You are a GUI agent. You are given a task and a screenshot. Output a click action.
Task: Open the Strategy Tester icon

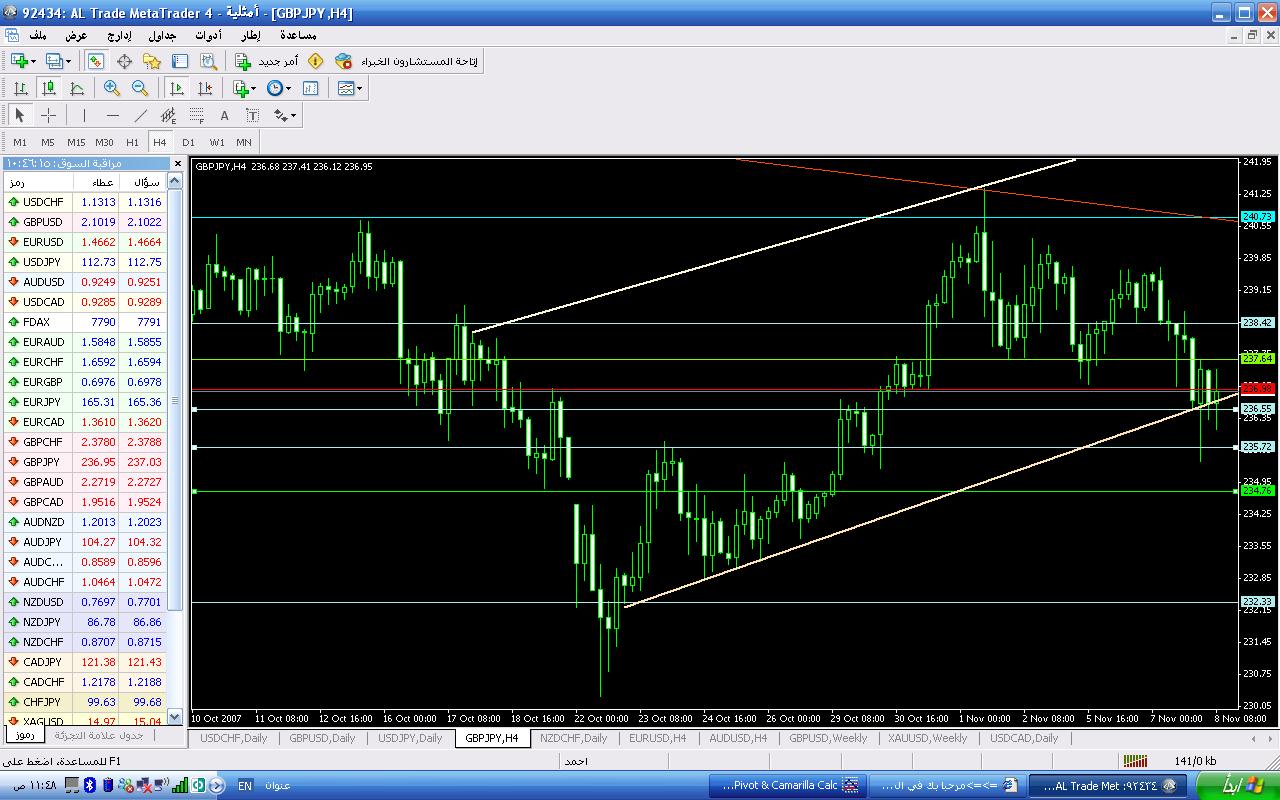208,61
